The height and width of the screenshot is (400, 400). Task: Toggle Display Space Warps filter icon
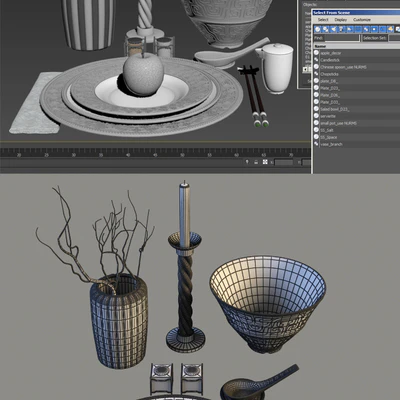click(x=358, y=29)
